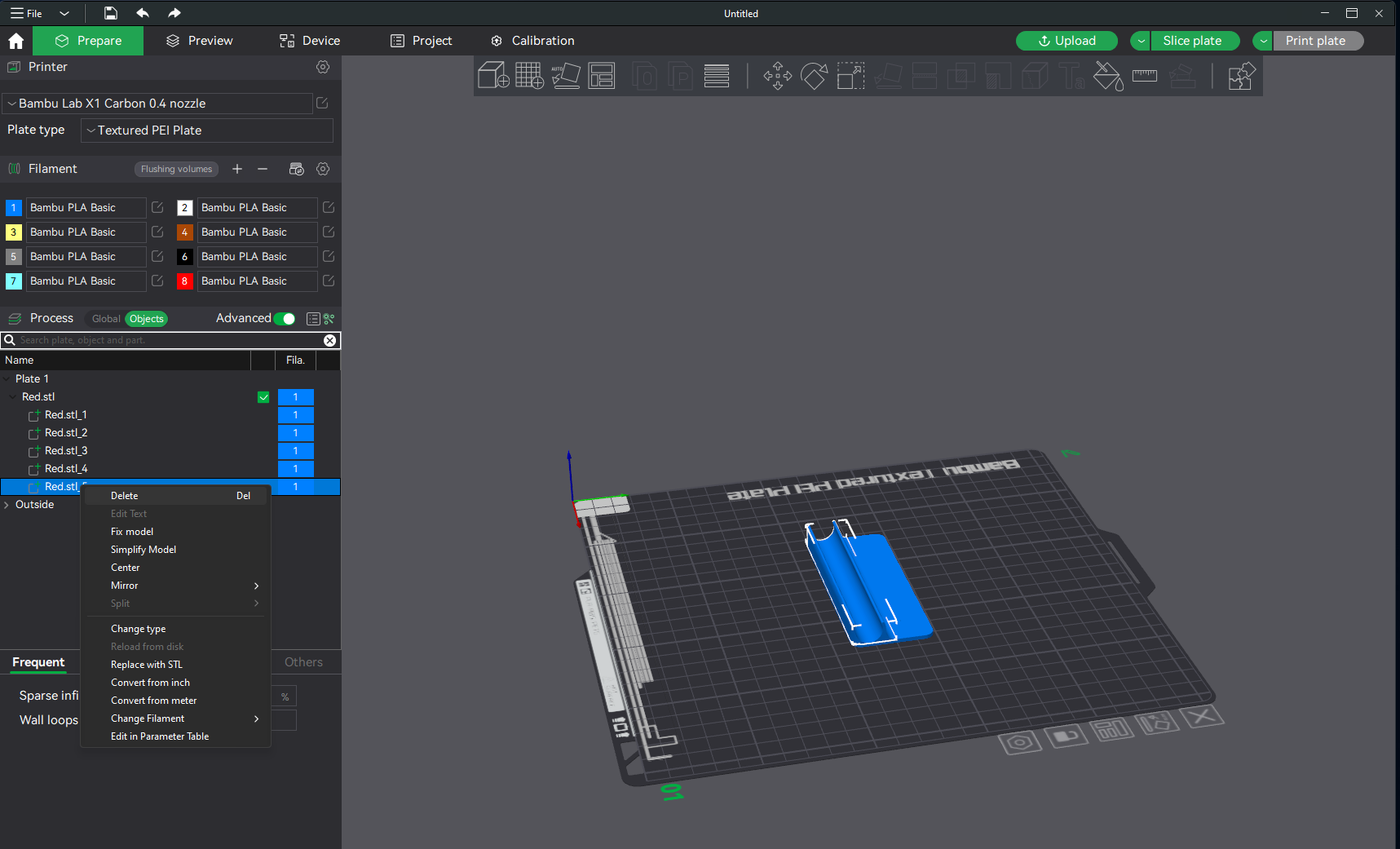Screen dimensions: 1400x849
Task: Open the Mirror submenu
Action: (x=176, y=586)
